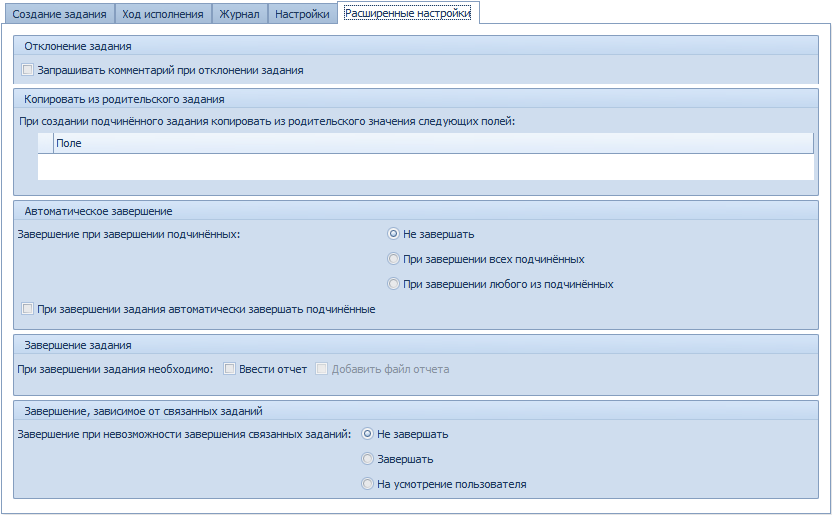
Task: Pick На усмотрение пользователя option
Action: [368, 484]
